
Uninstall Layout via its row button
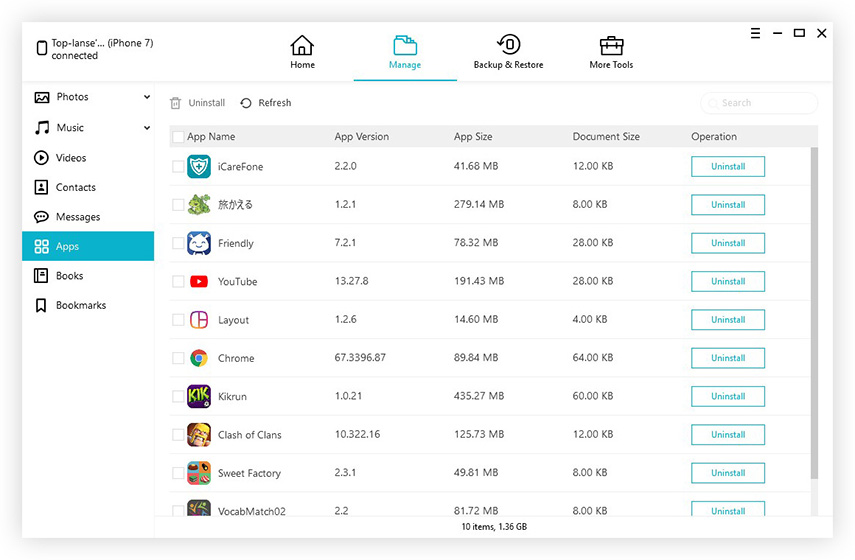728,320
